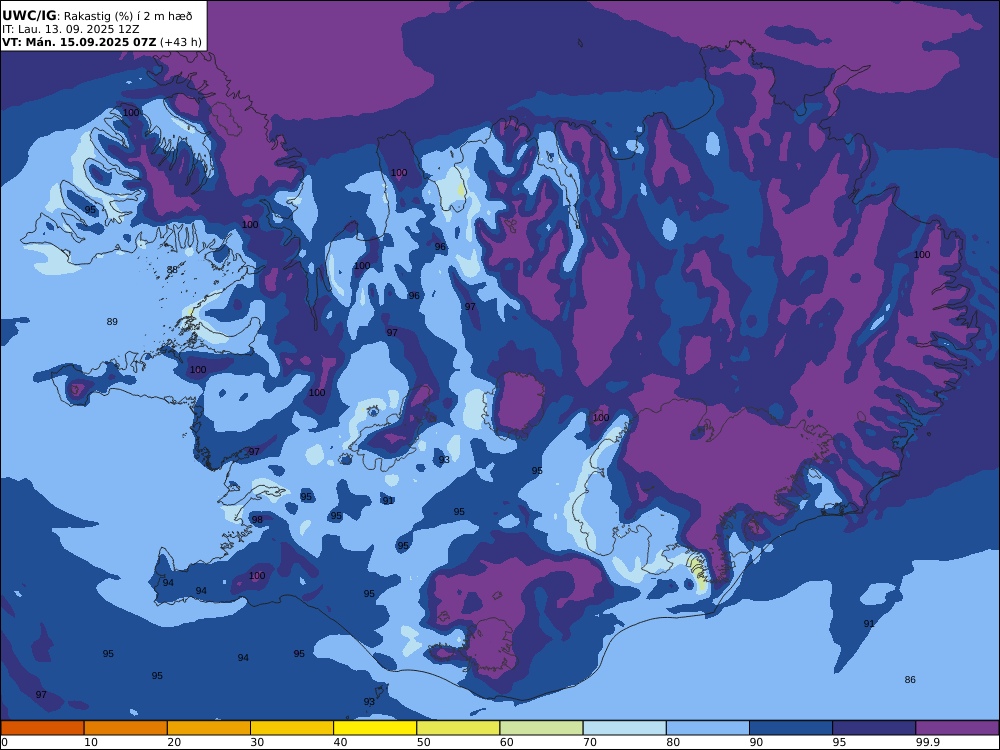Screen dimensions: 1000x750
Task: Click the dark orange 0–10 legend swatch
Action: pyautogui.click(x=43, y=728)
